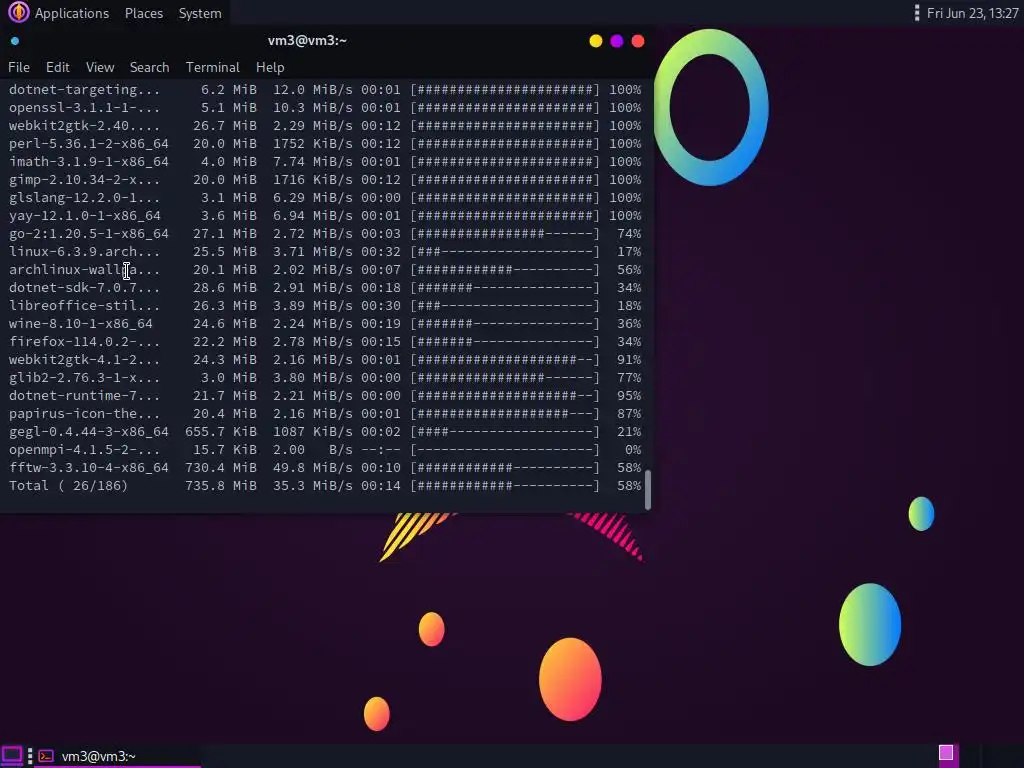Image resolution: width=1024 pixels, height=768 pixels.
Task: Open the terminal View menu
Action: (100, 67)
